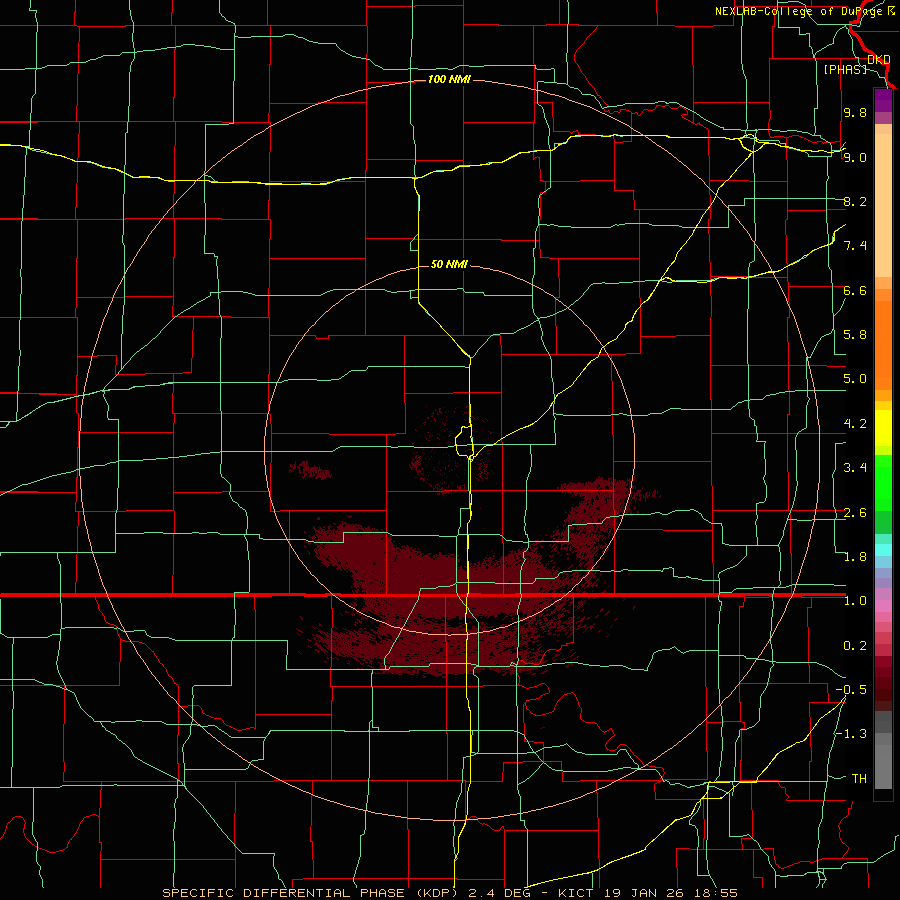Image resolution: width=900 pixels, height=900 pixels.
Task: Click the 1.0 value on the scale
Action: coord(855,601)
